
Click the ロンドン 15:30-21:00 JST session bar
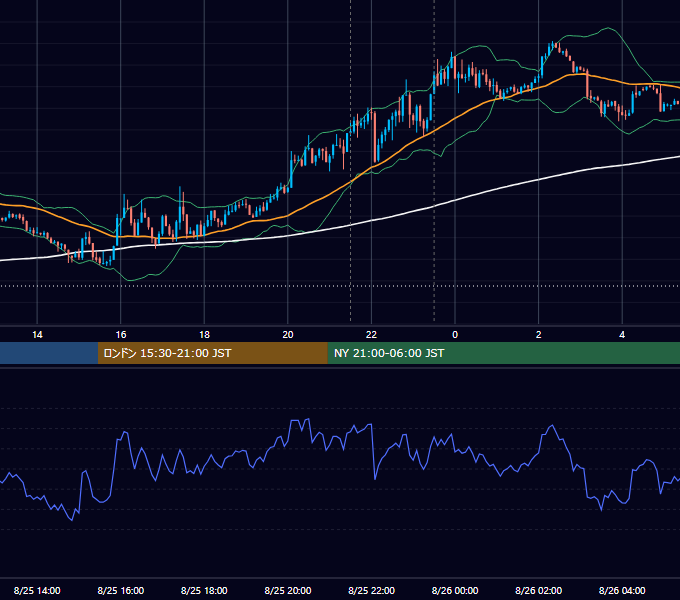click(x=212, y=353)
